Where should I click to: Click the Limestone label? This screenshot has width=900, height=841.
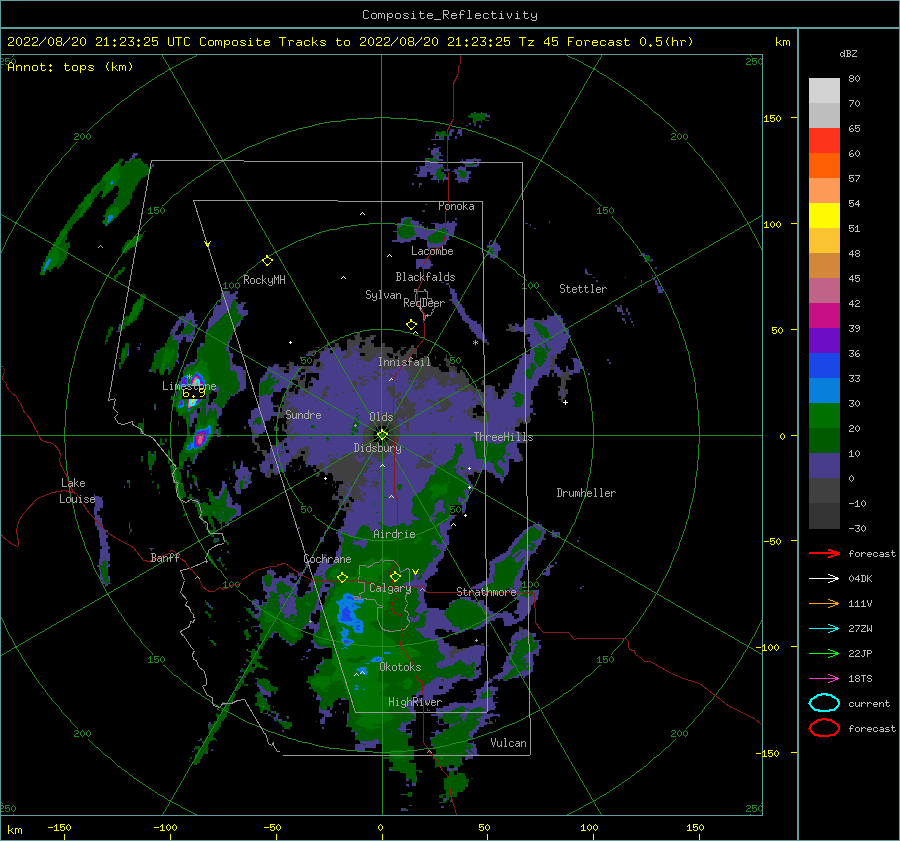tap(189, 386)
